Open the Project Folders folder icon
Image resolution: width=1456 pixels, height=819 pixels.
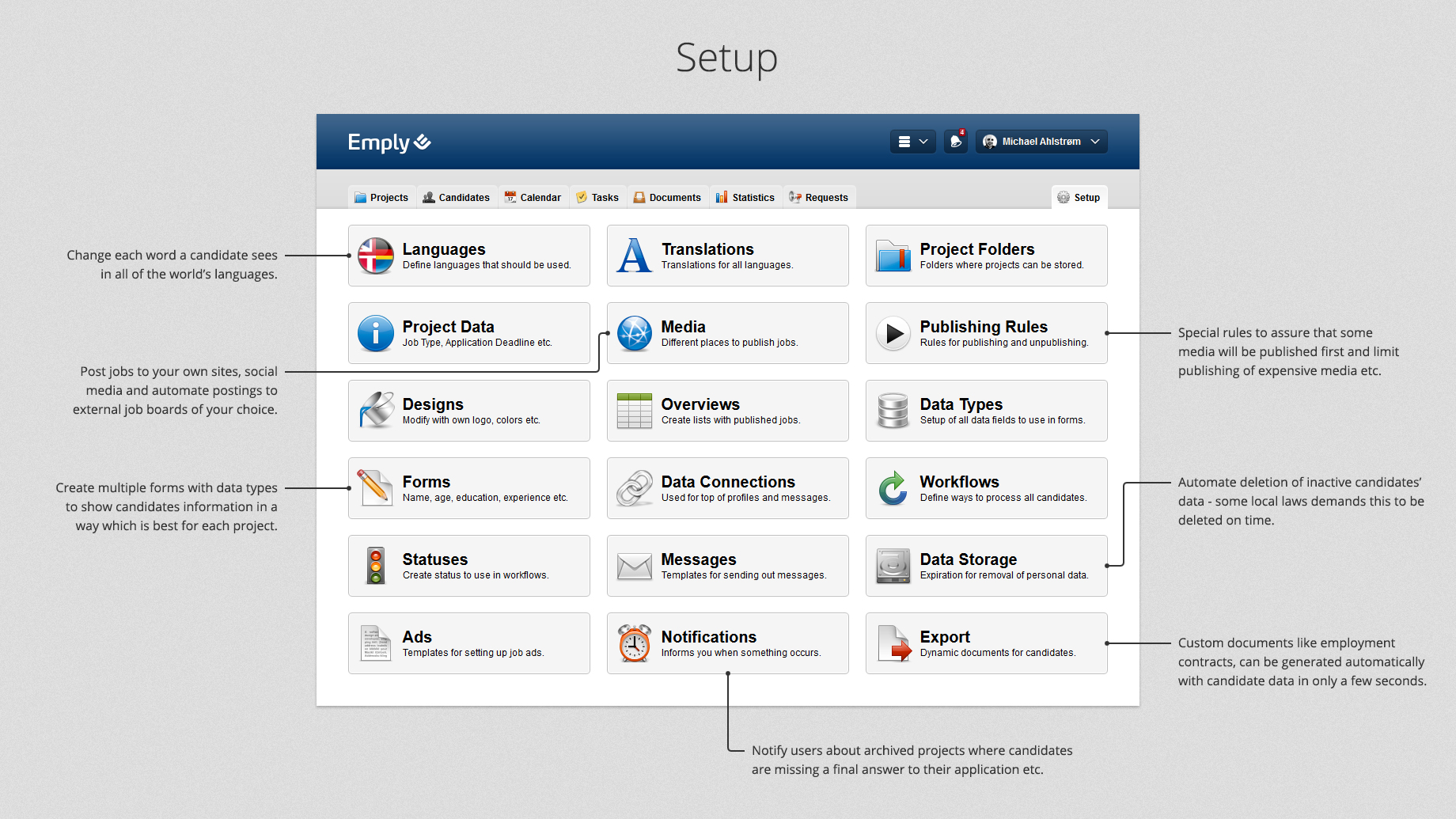coord(893,256)
